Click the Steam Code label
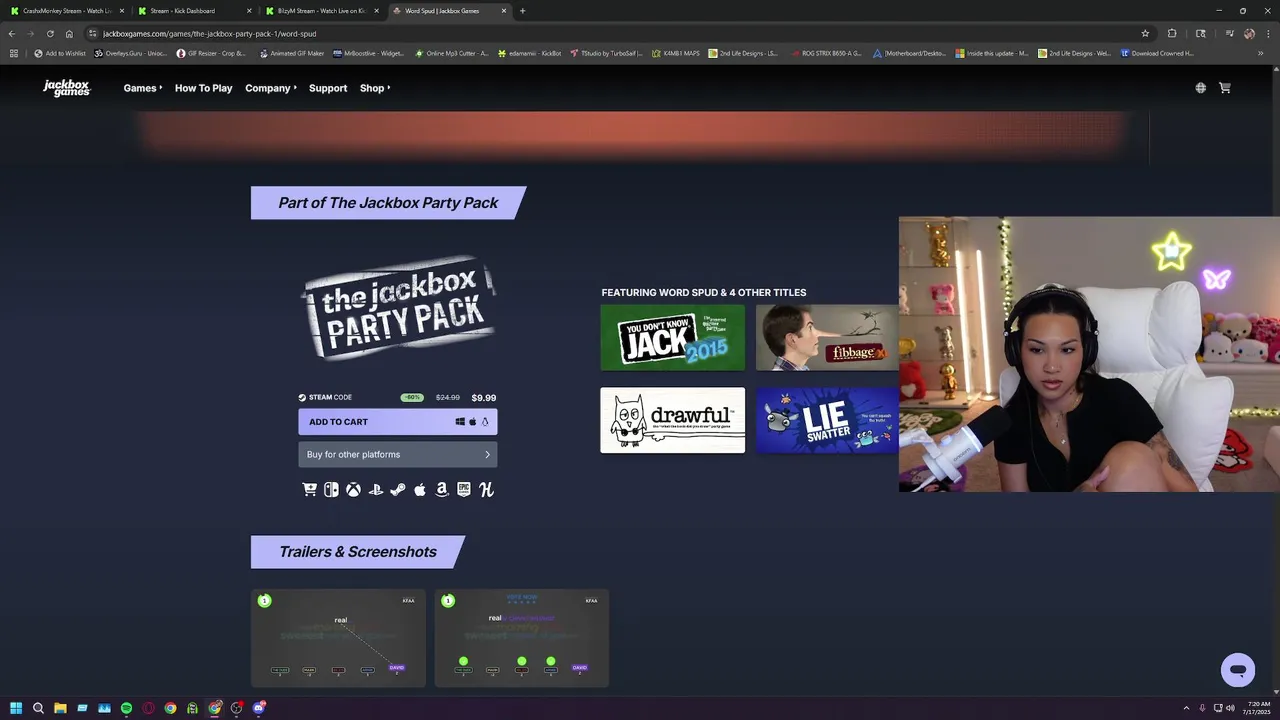Screen dimensions: 1280x720 [325, 397]
